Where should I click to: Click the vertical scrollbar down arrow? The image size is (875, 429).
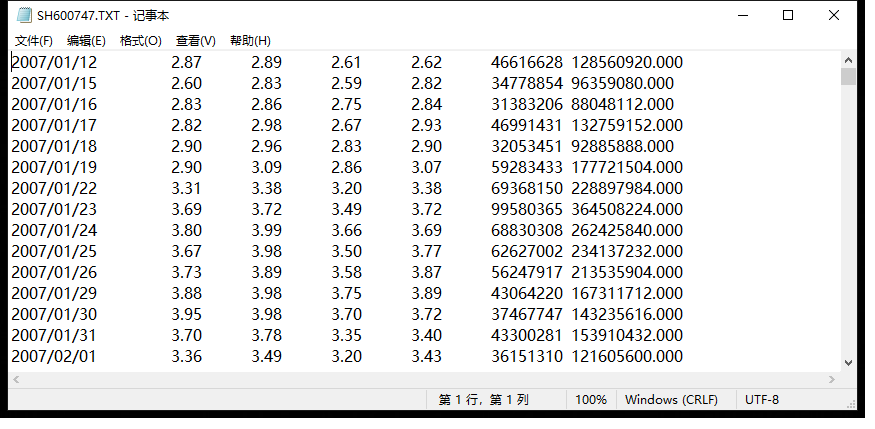pos(848,363)
